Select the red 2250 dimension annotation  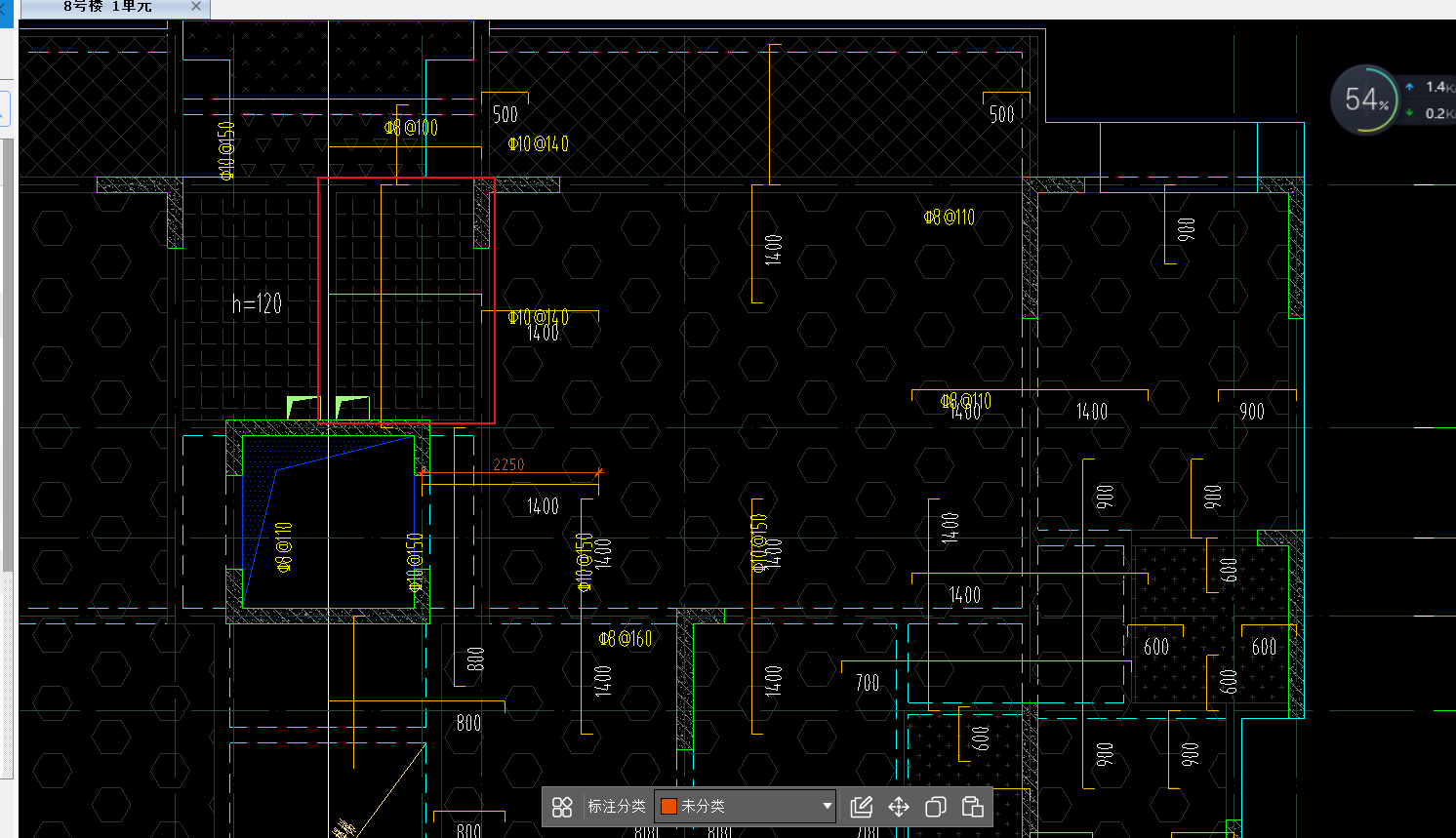pyautogui.click(x=509, y=465)
